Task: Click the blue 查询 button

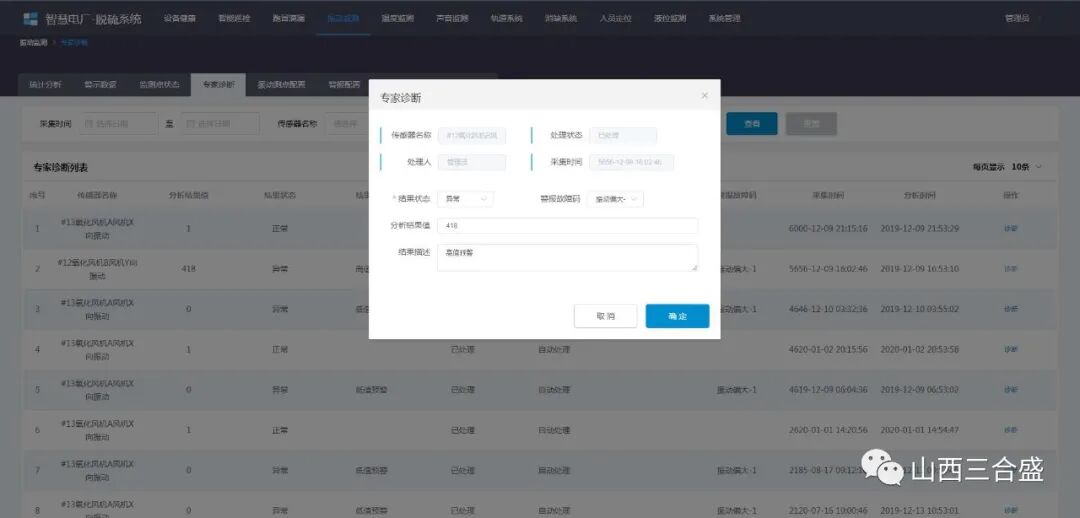Action: (752, 124)
